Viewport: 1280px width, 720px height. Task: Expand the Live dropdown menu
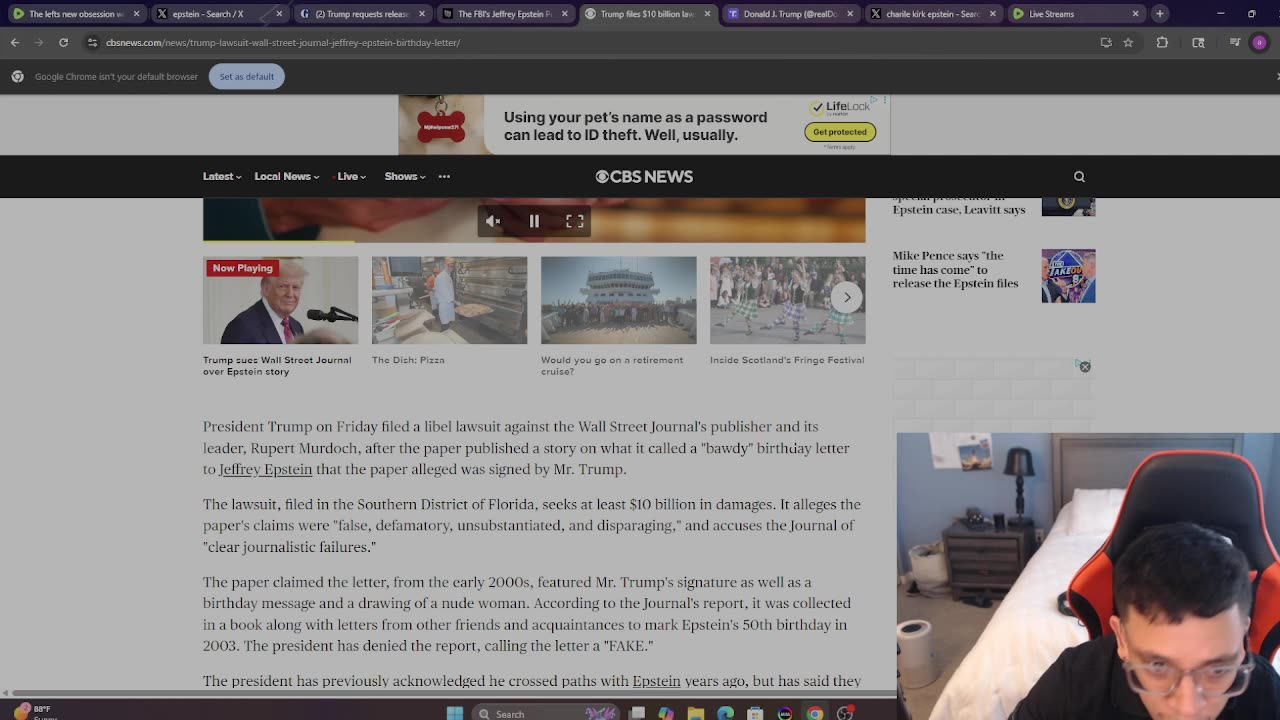(x=351, y=176)
